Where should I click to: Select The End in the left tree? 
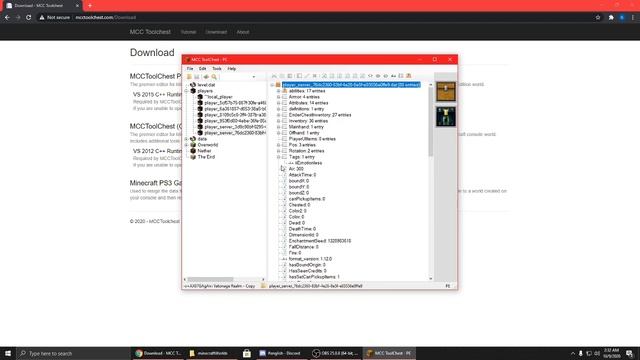(206, 157)
